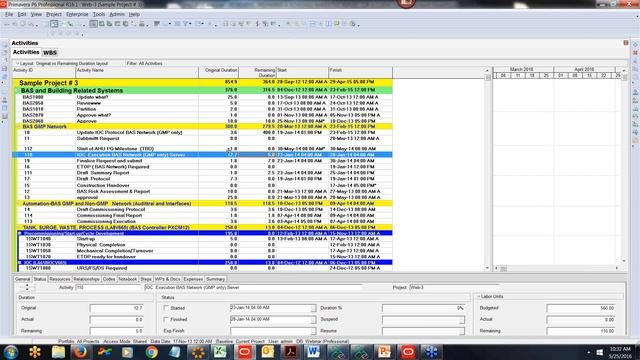The height and width of the screenshot is (360, 640).
Task: Select the 'BAS Risk Assessment & Report' row
Action: pos(202,191)
